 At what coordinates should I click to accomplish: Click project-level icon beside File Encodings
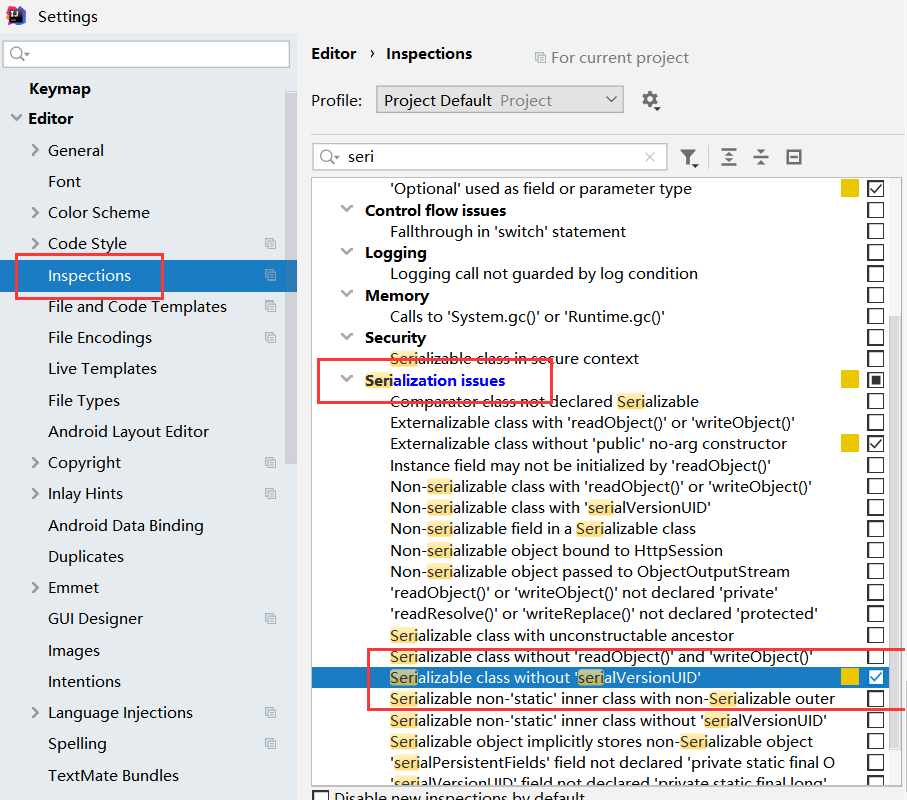[270, 337]
